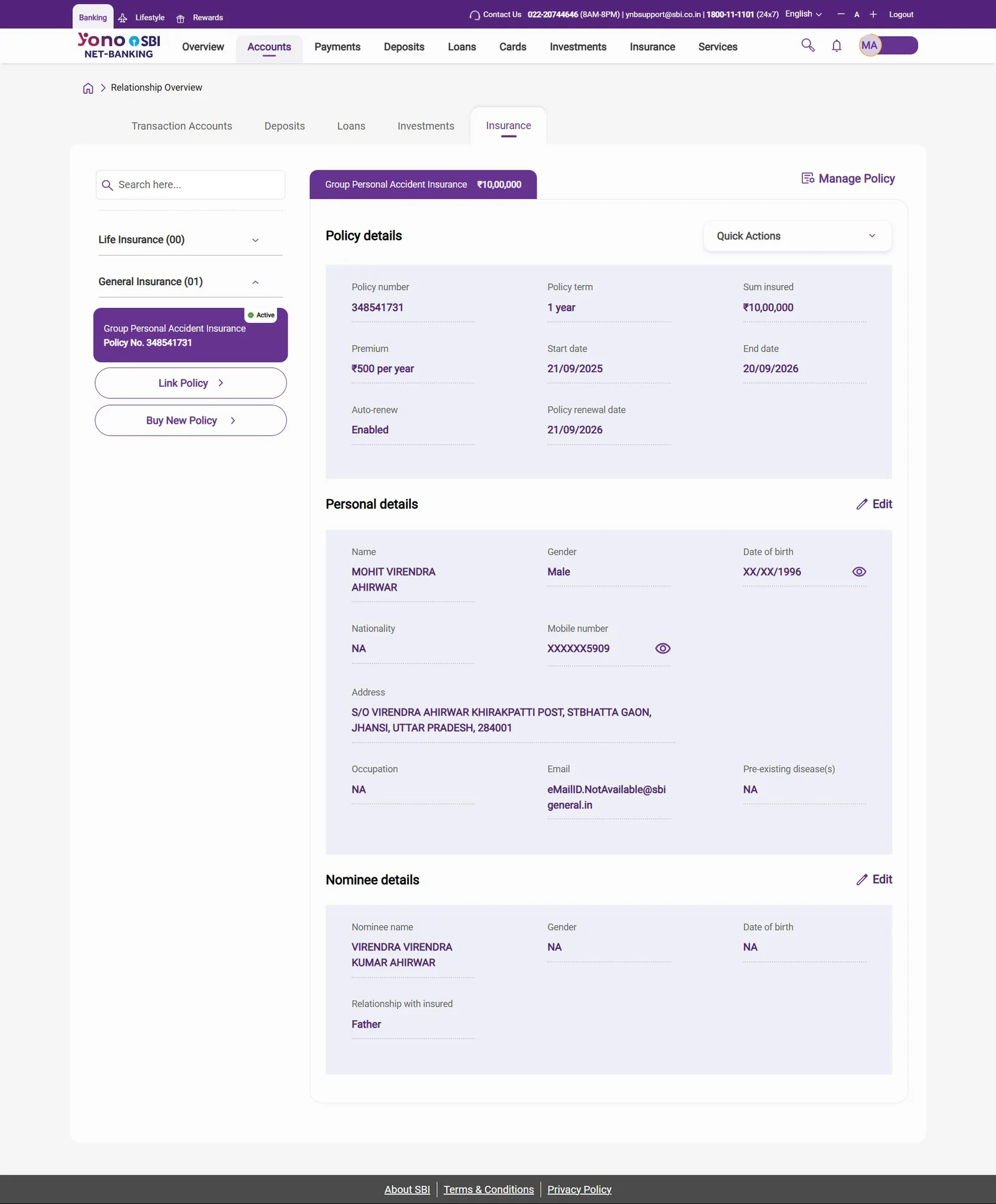Click the Manage Policy document icon

coord(807,179)
